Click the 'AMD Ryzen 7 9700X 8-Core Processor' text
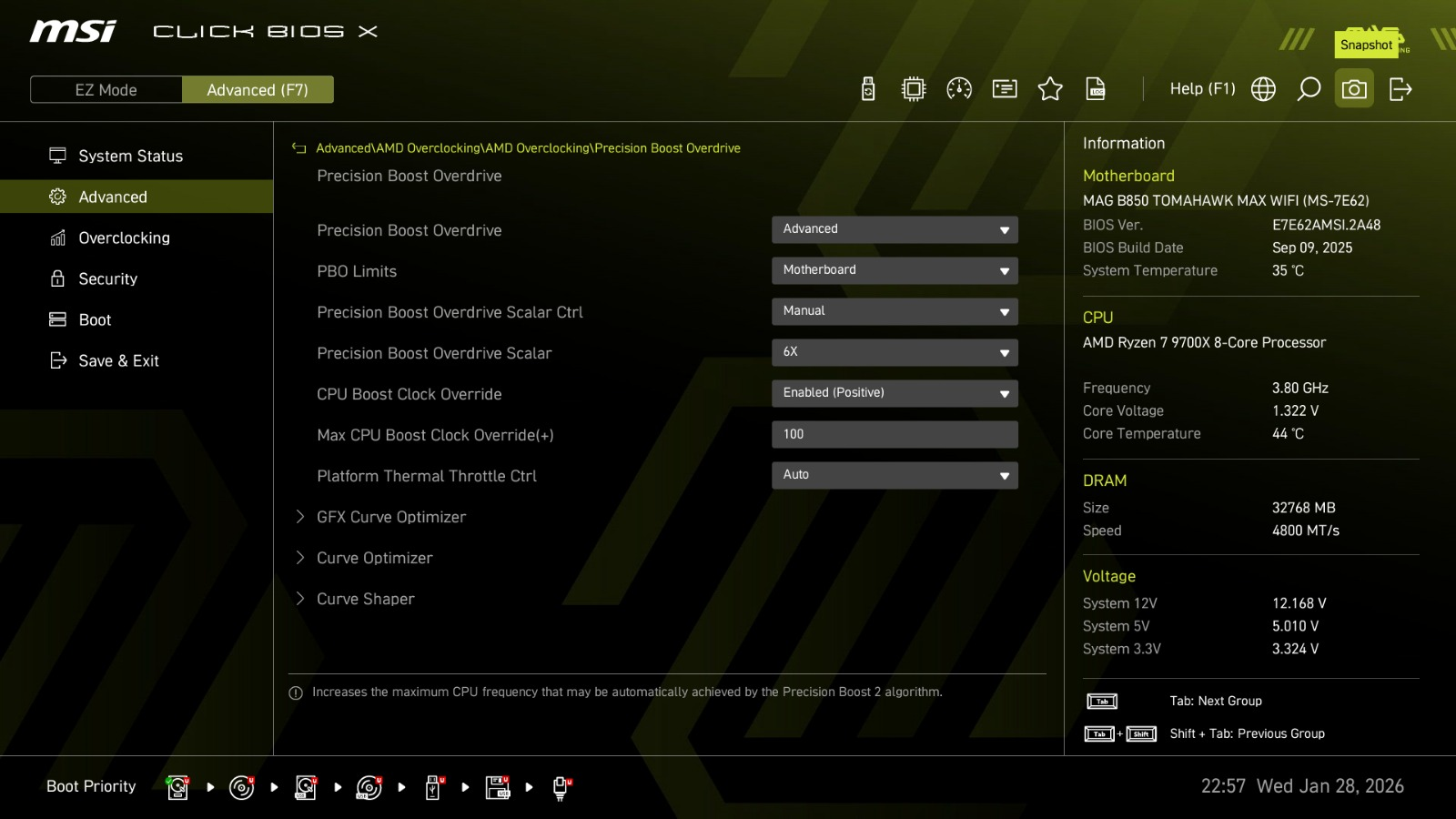1456x819 pixels. (1204, 342)
